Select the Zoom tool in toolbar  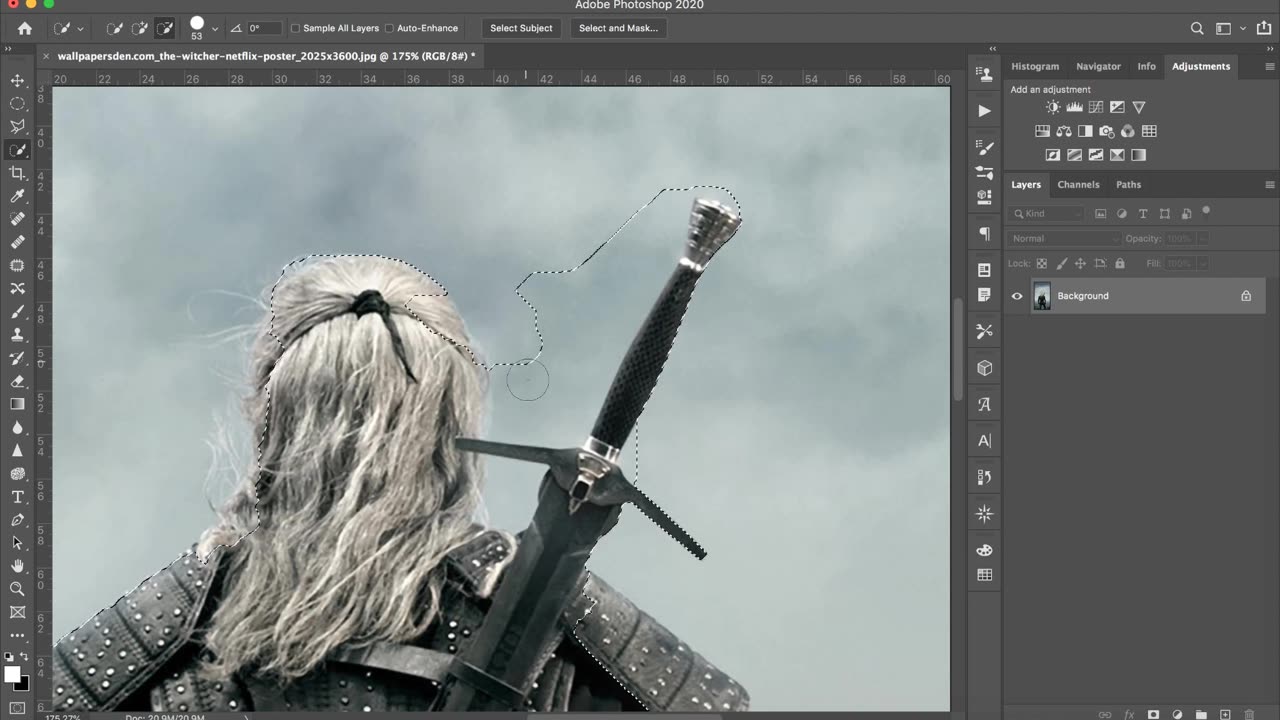pyautogui.click(x=17, y=589)
